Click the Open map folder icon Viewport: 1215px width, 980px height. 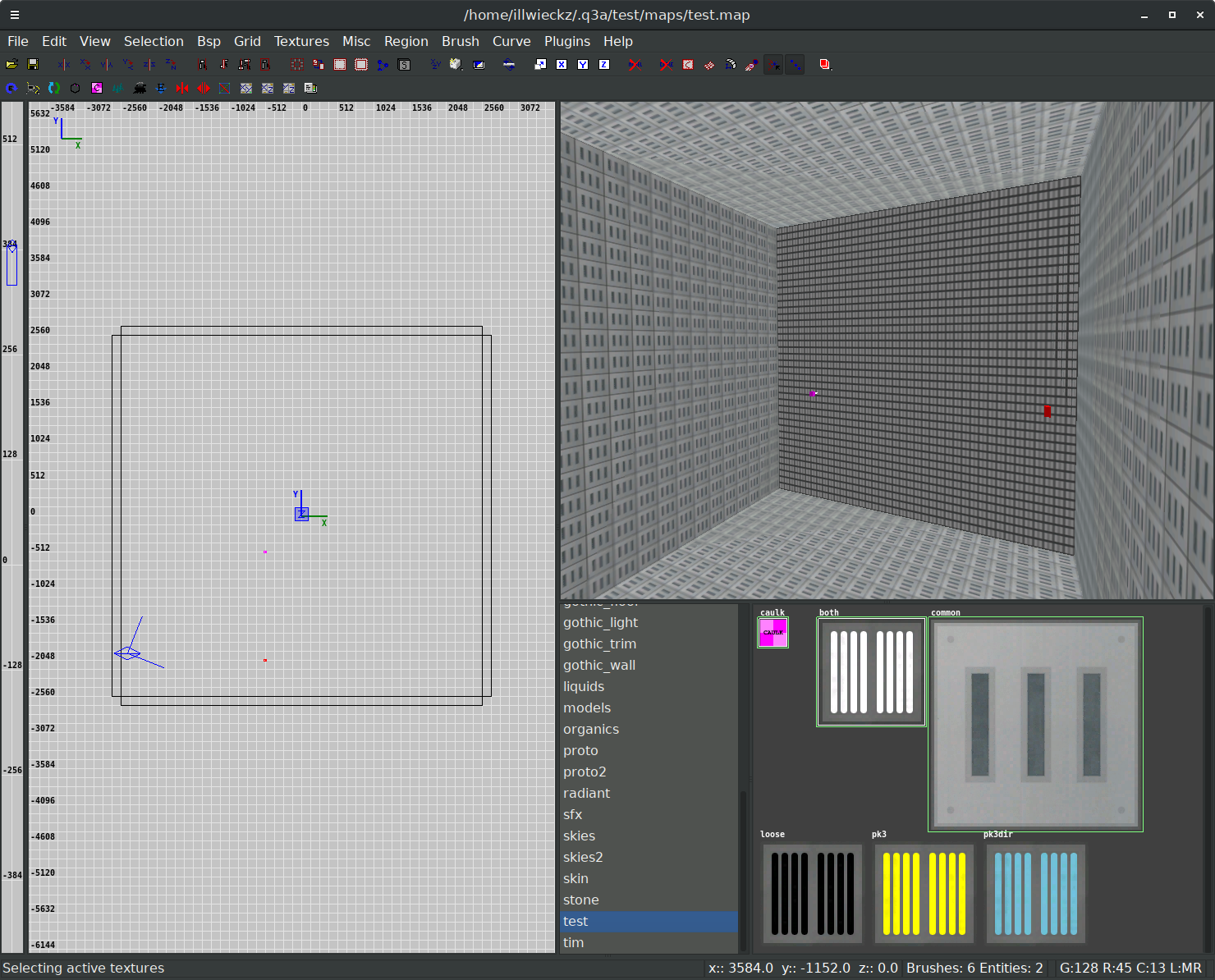pyautogui.click(x=11, y=65)
